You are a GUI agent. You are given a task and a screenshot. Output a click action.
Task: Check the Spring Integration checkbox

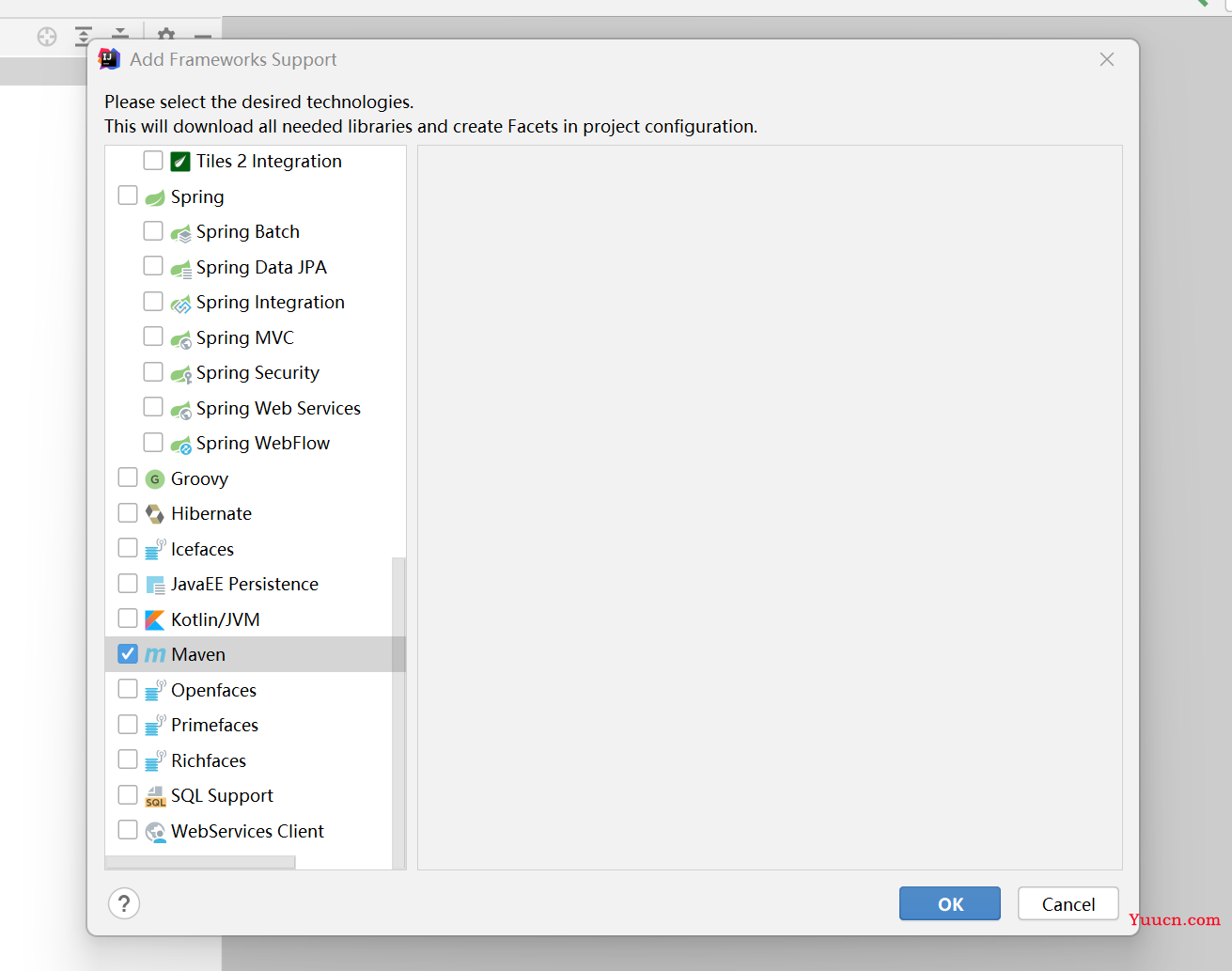153,302
